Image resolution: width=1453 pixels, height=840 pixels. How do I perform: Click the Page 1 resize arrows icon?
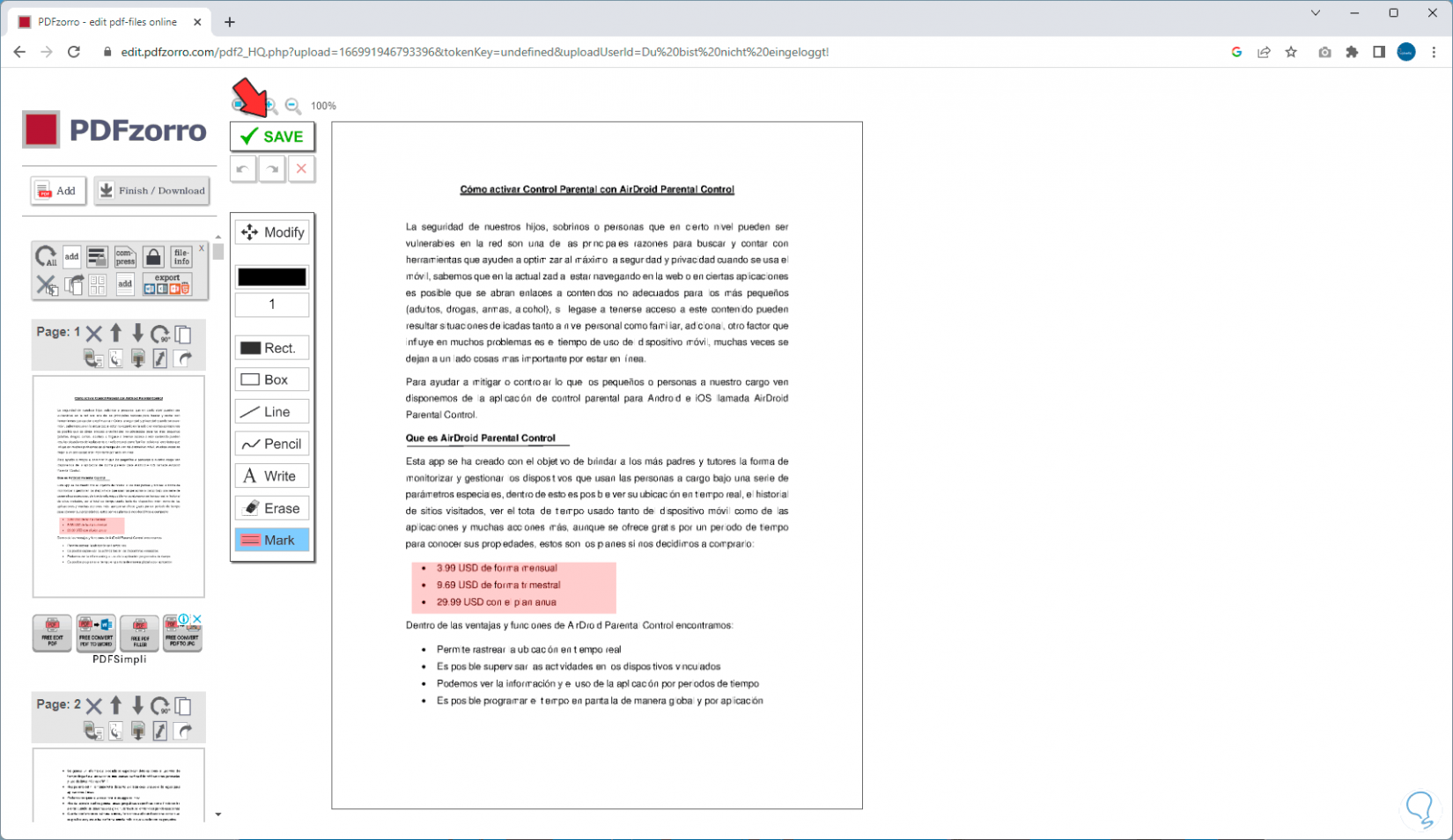pyautogui.click(x=160, y=358)
